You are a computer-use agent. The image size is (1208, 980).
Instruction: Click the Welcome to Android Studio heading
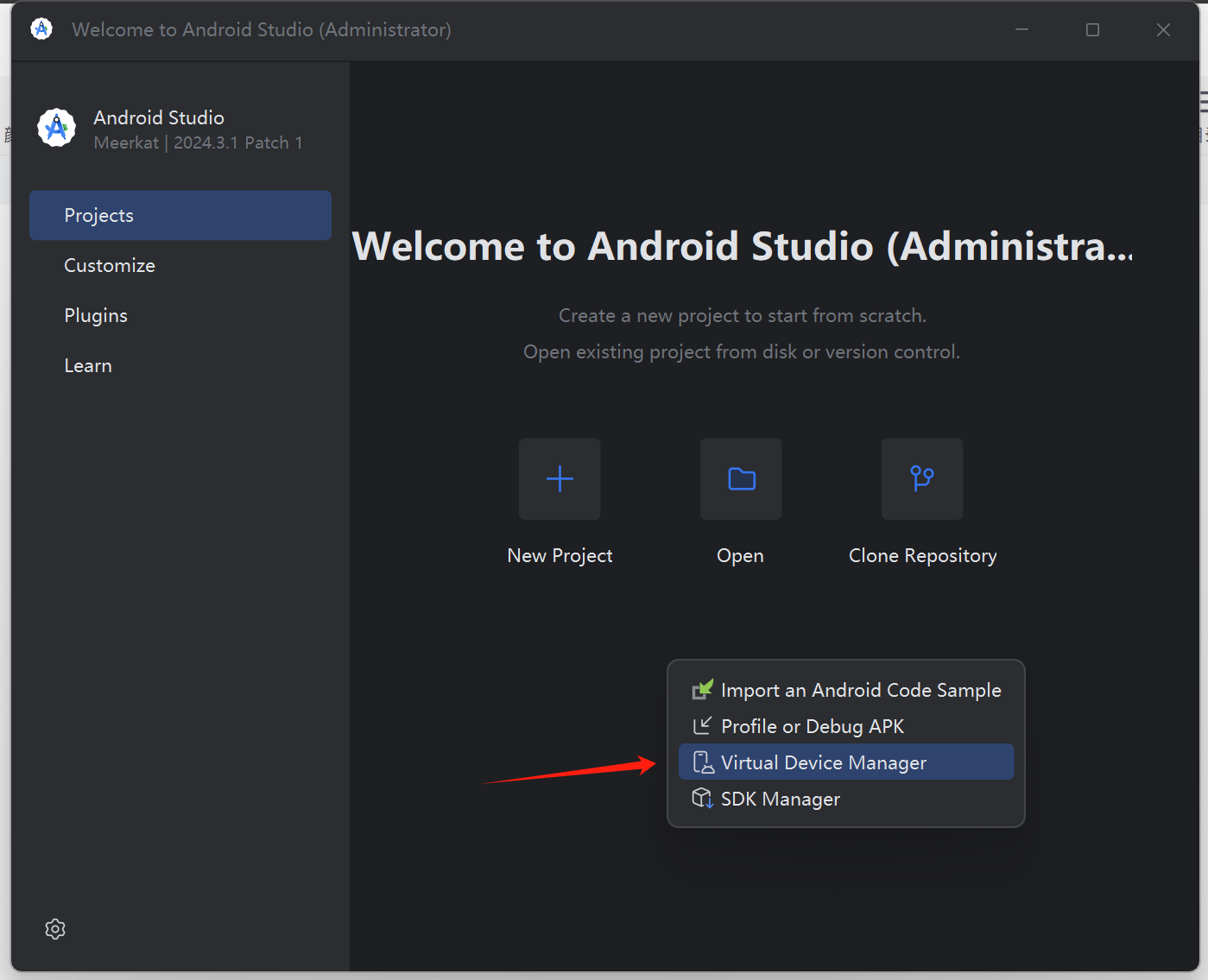pos(743,246)
